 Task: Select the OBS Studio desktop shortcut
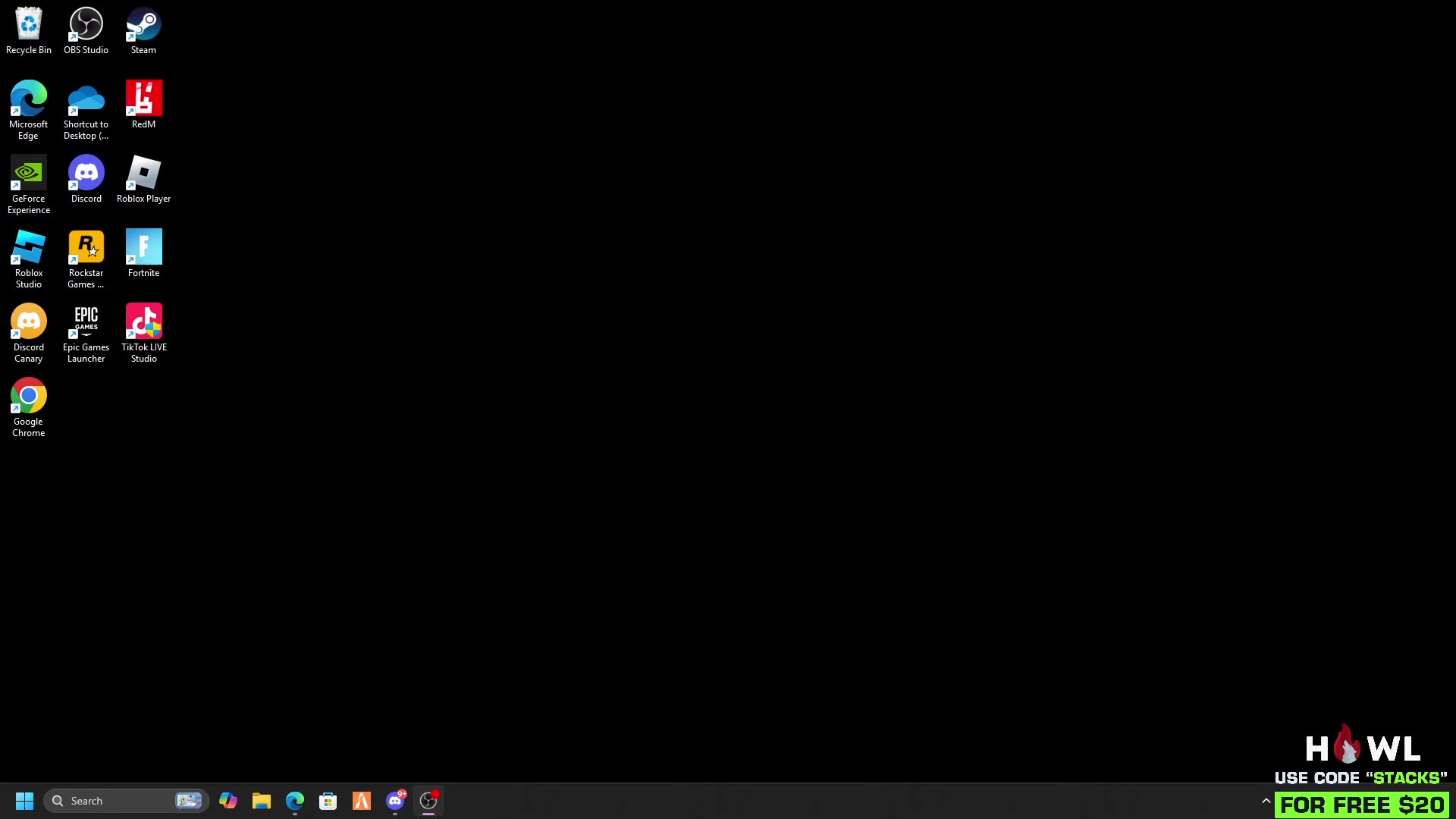(x=86, y=23)
